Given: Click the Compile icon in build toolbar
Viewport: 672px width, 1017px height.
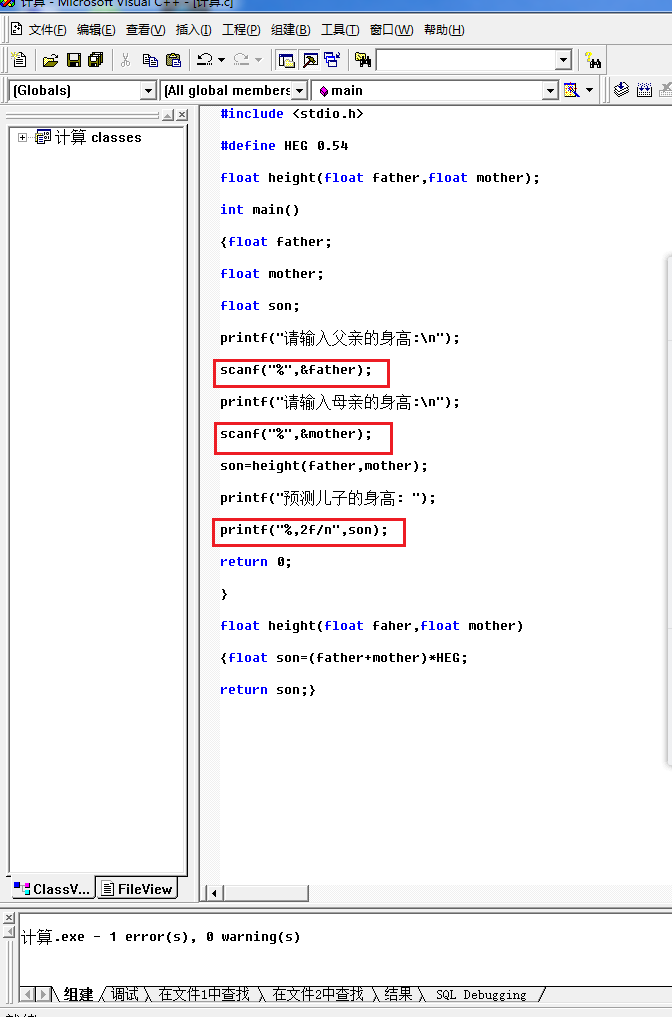Looking at the screenshot, I should (x=621, y=90).
